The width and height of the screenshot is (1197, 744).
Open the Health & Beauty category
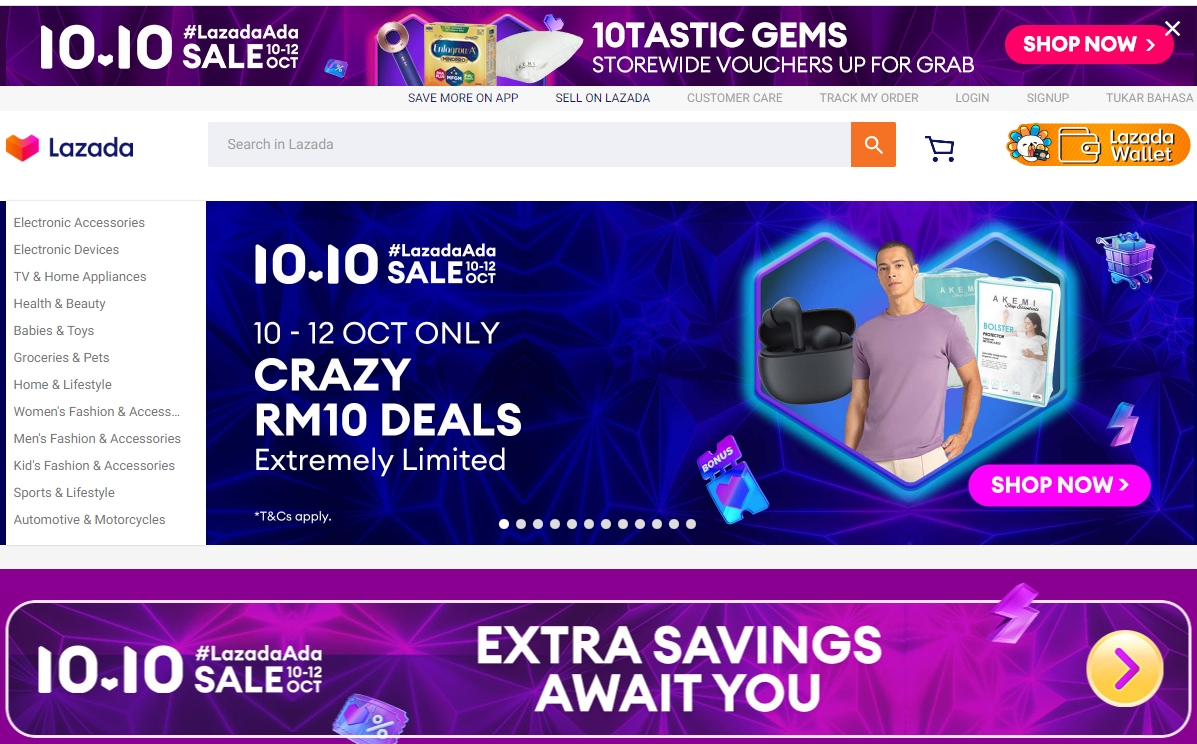click(x=60, y=304)
